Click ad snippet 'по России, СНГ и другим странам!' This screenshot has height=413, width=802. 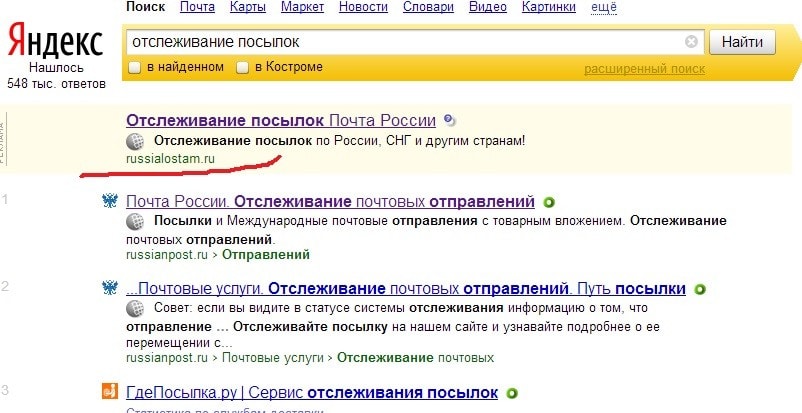pos(420,141)
